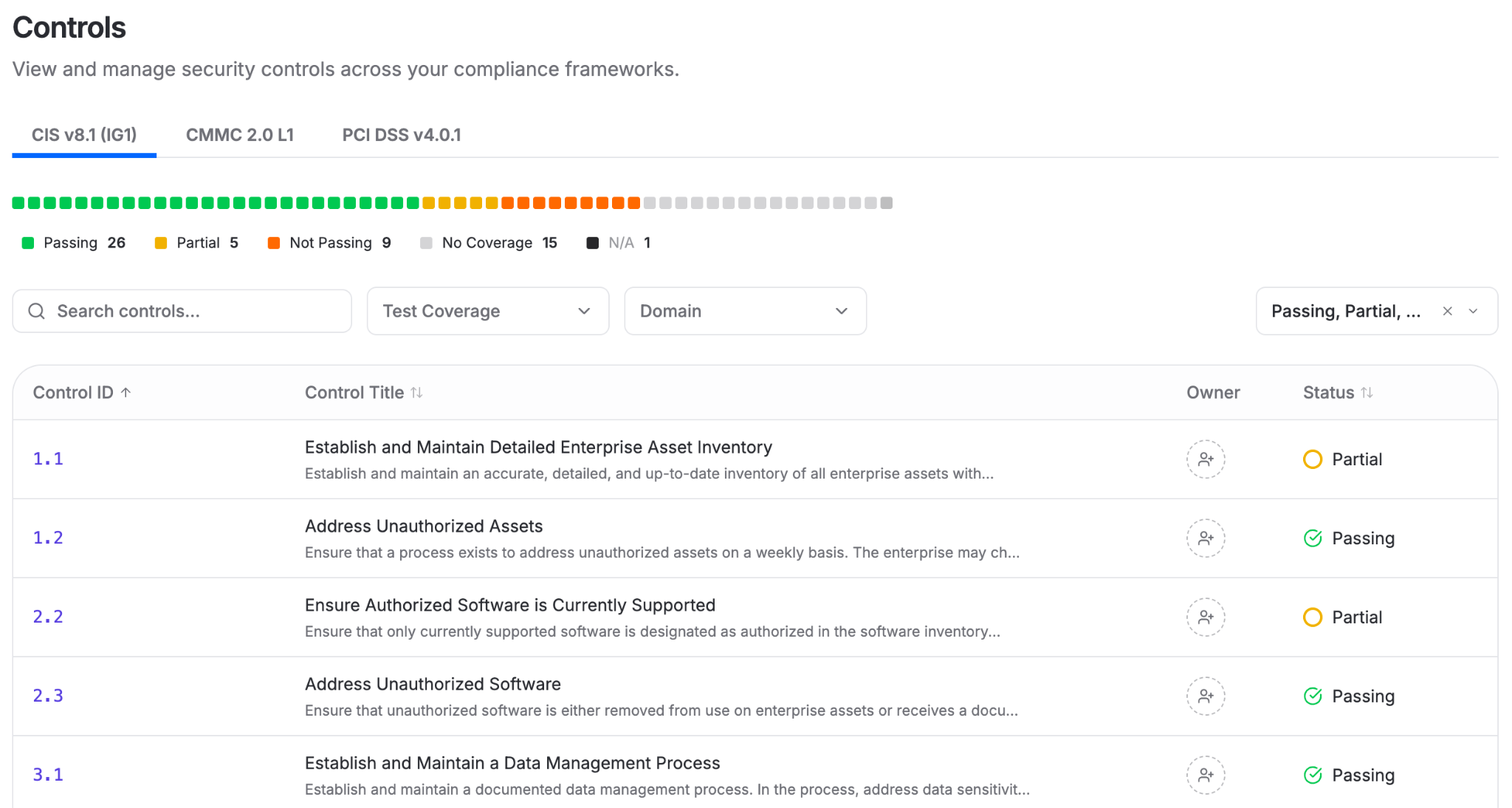Click the N/A black legend swatch

click(592, 243)
